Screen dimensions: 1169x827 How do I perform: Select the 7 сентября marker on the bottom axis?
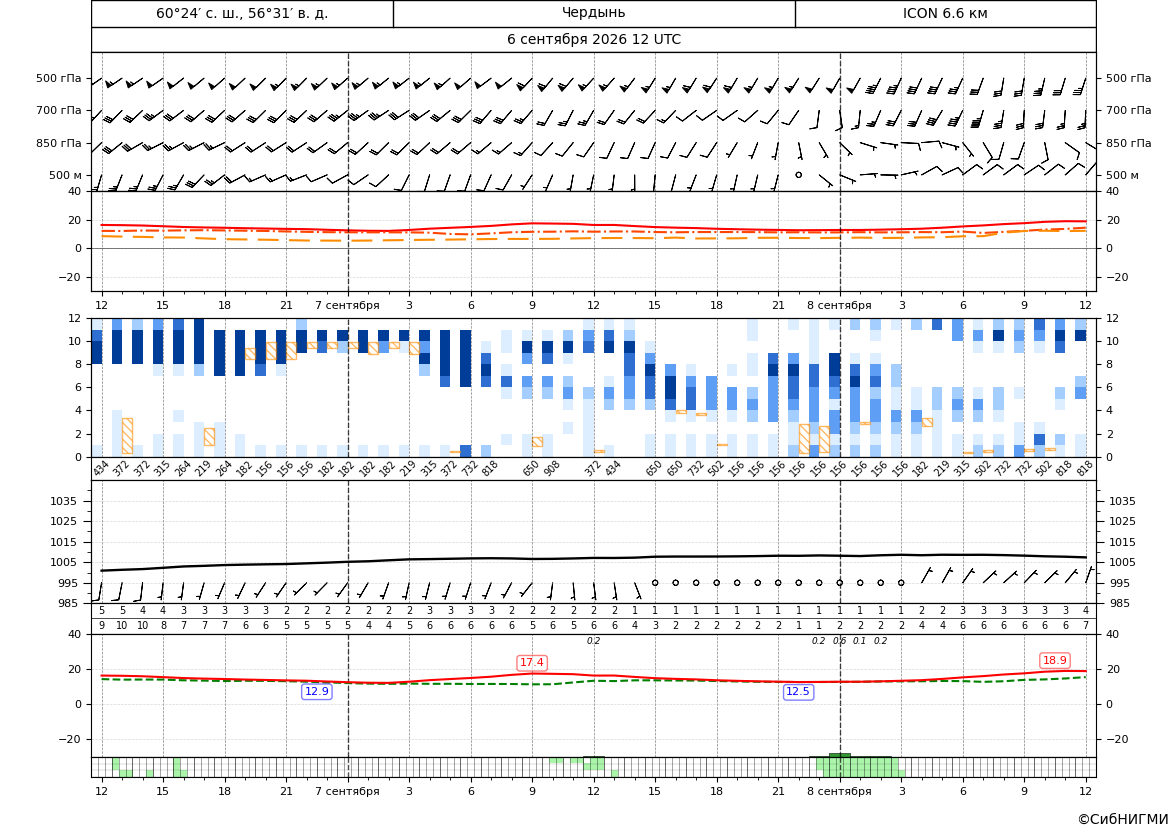[x=347, y=791]
